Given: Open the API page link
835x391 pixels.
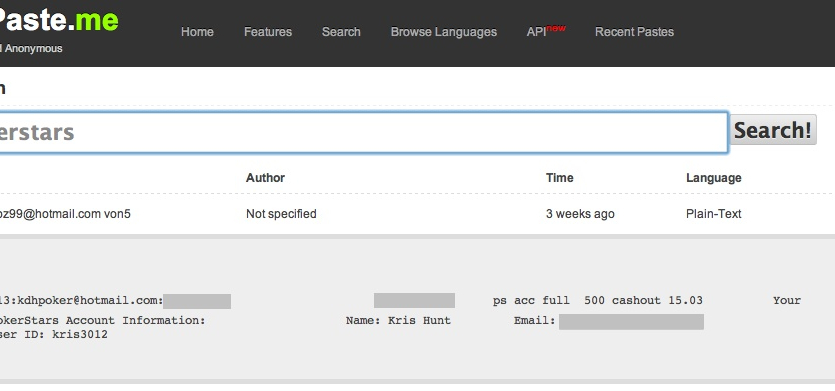Looking at the screenshot, I should pyautogui.click(x=536, y=32).
